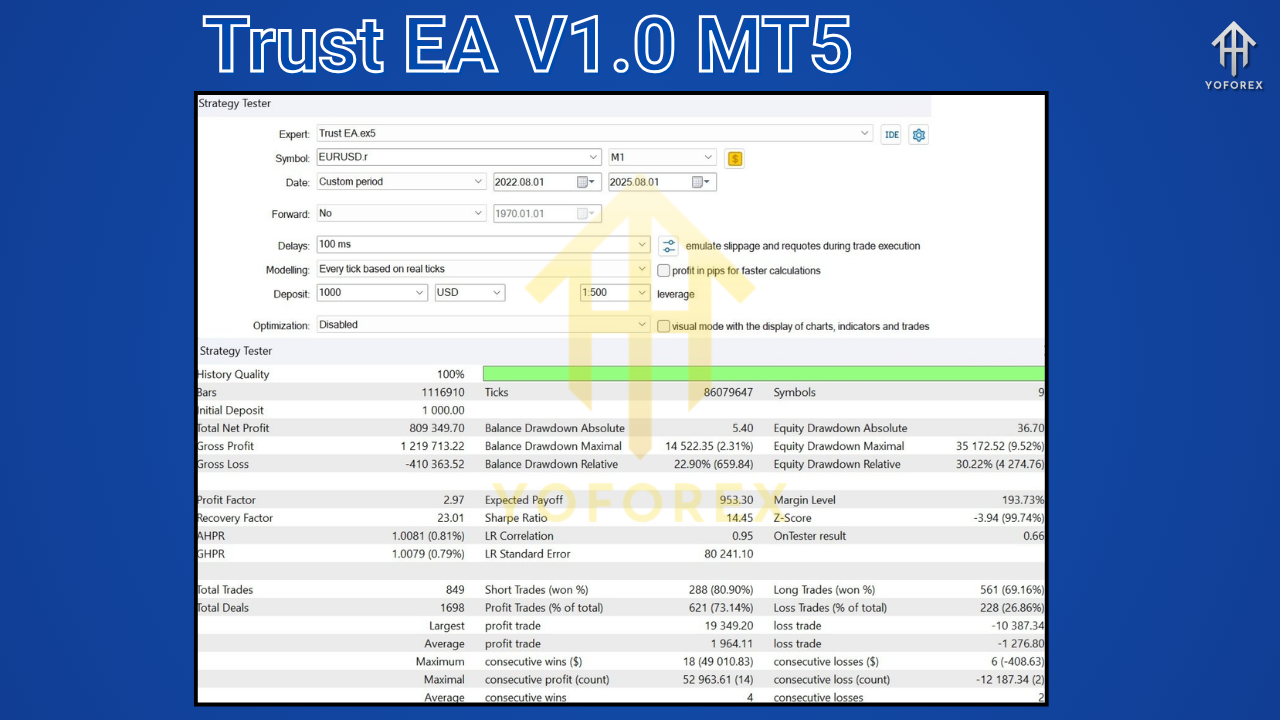This screenshot has width=1280, height=720.
Task: Open the Expert Advisor properties gear icon
Action: click(918, 134)
